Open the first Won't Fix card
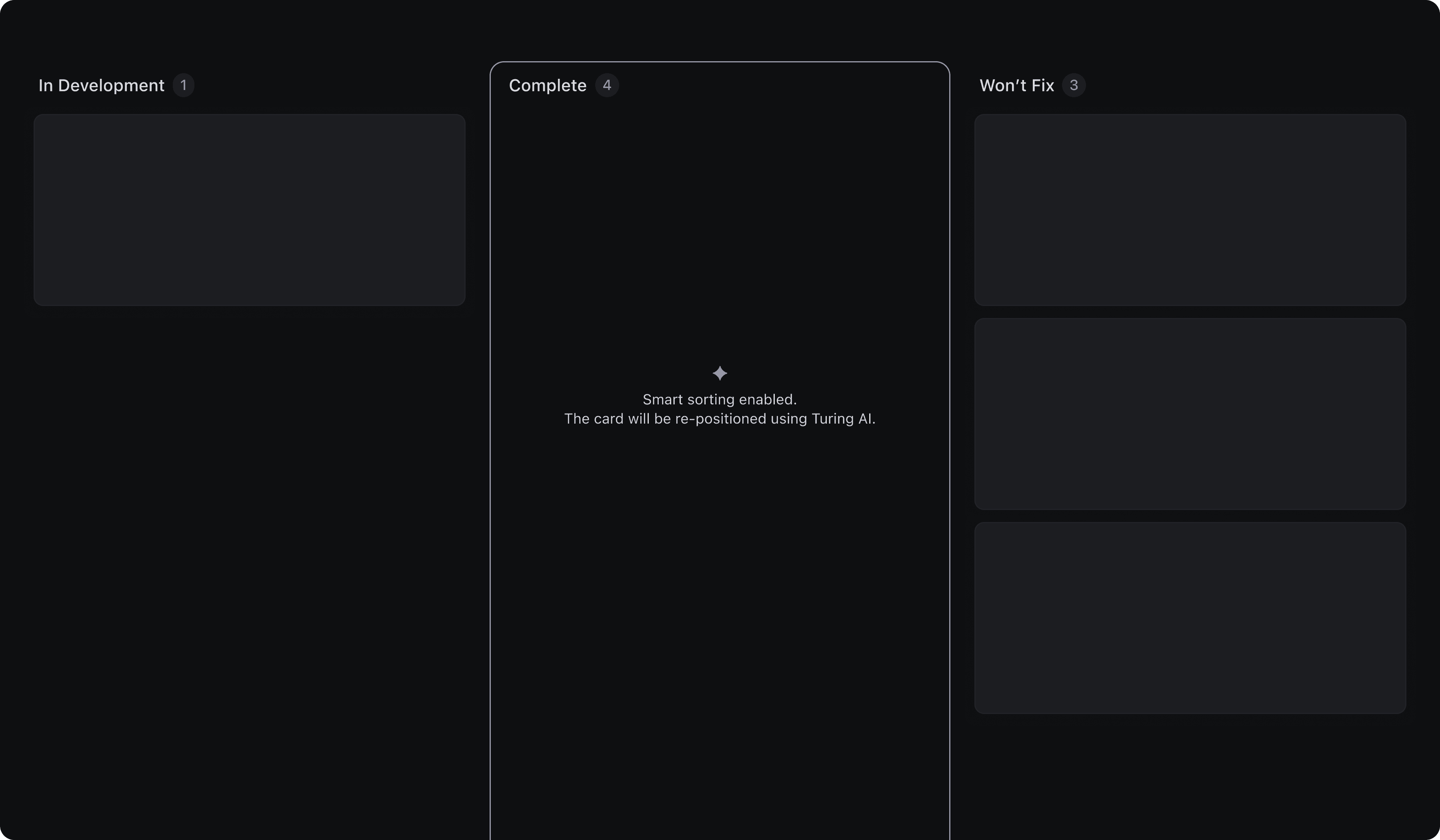The image size is (1440, 840). point(1190,210)
